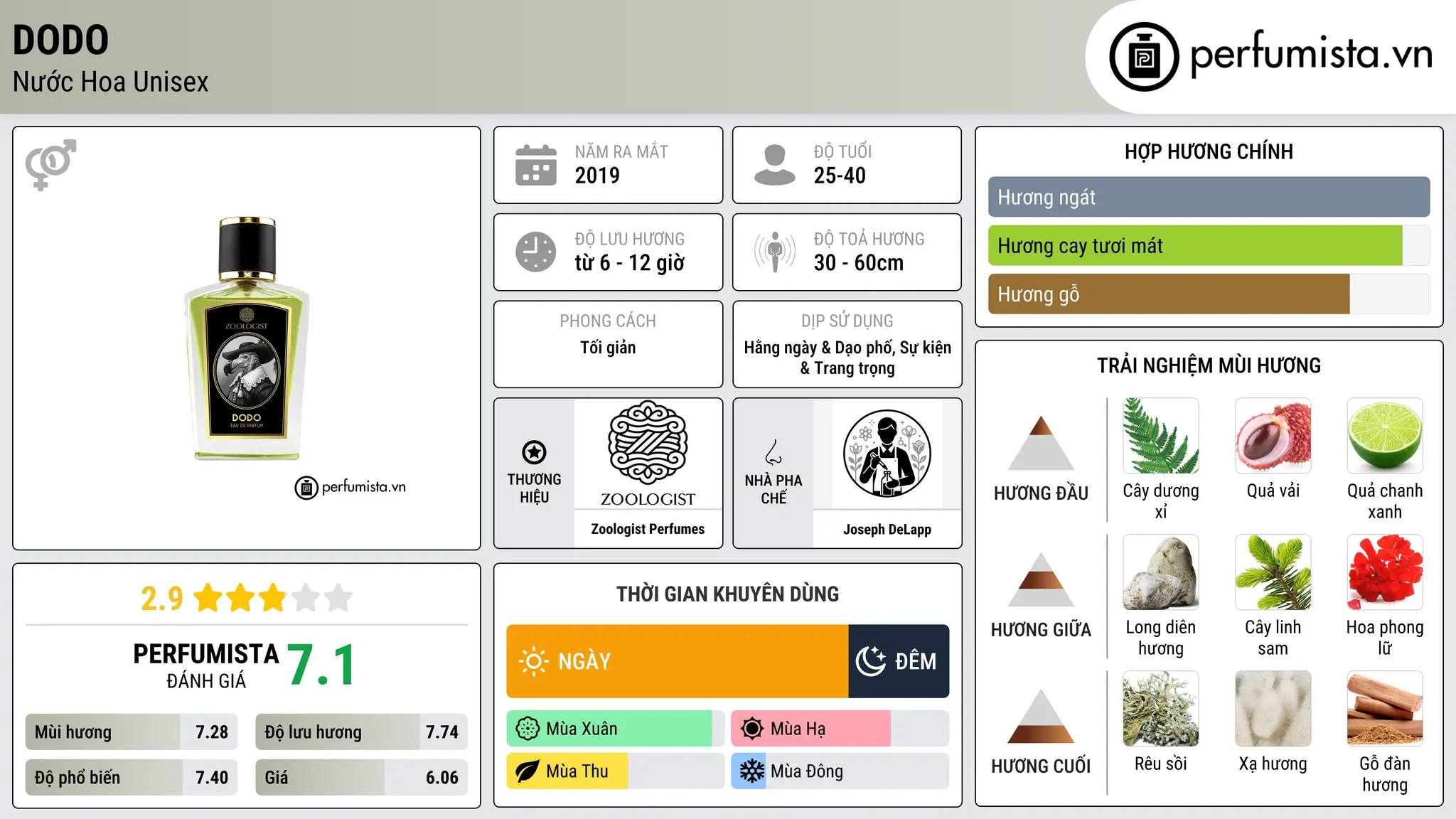This screenshot has height=819, width=1456.
Task: Click the Độ phổ biến 7.40 score bar
Action: click(132, 777)
